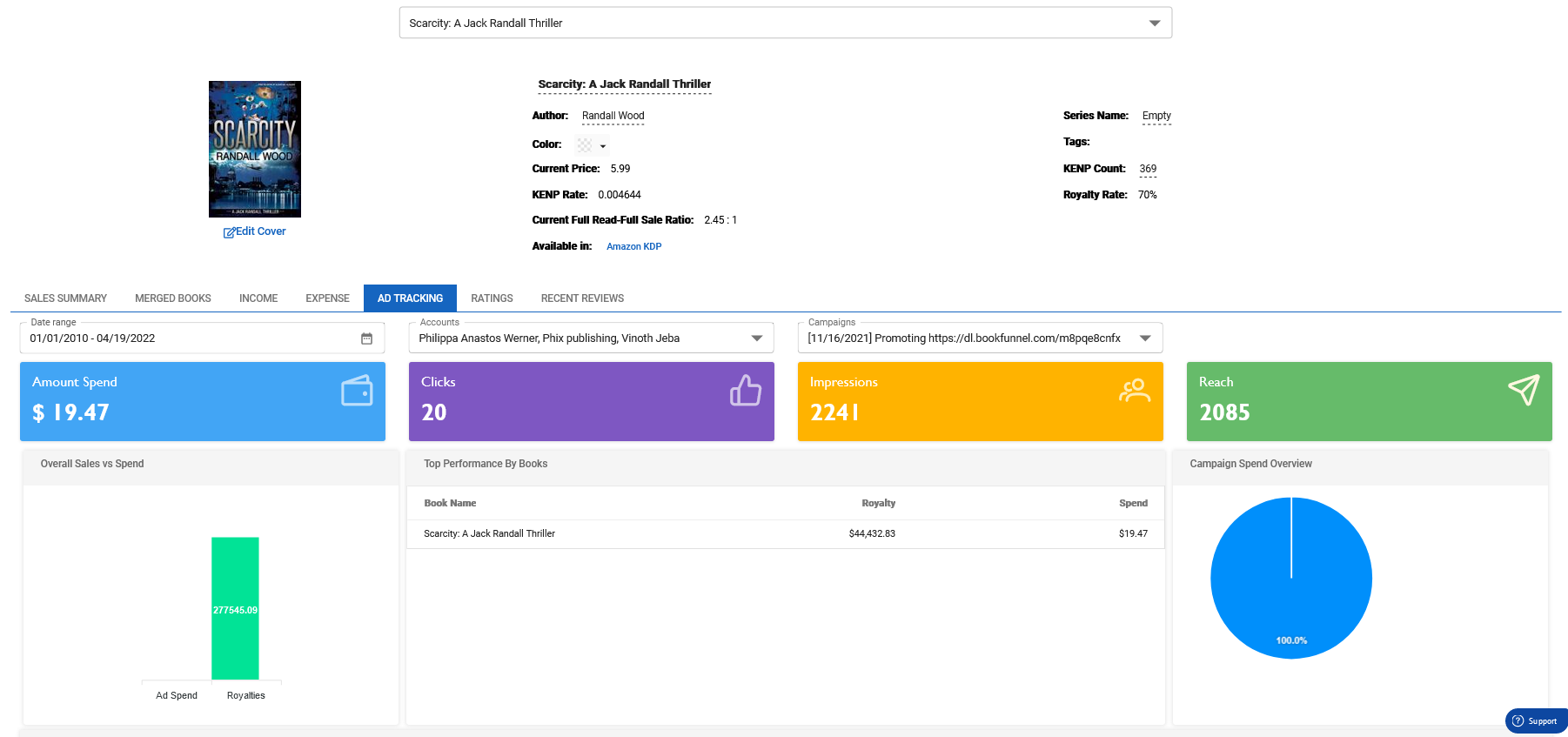Open the Amazon KDP link
The height and width of the screenshot is (737, 1568).
(x=634, y=246)
